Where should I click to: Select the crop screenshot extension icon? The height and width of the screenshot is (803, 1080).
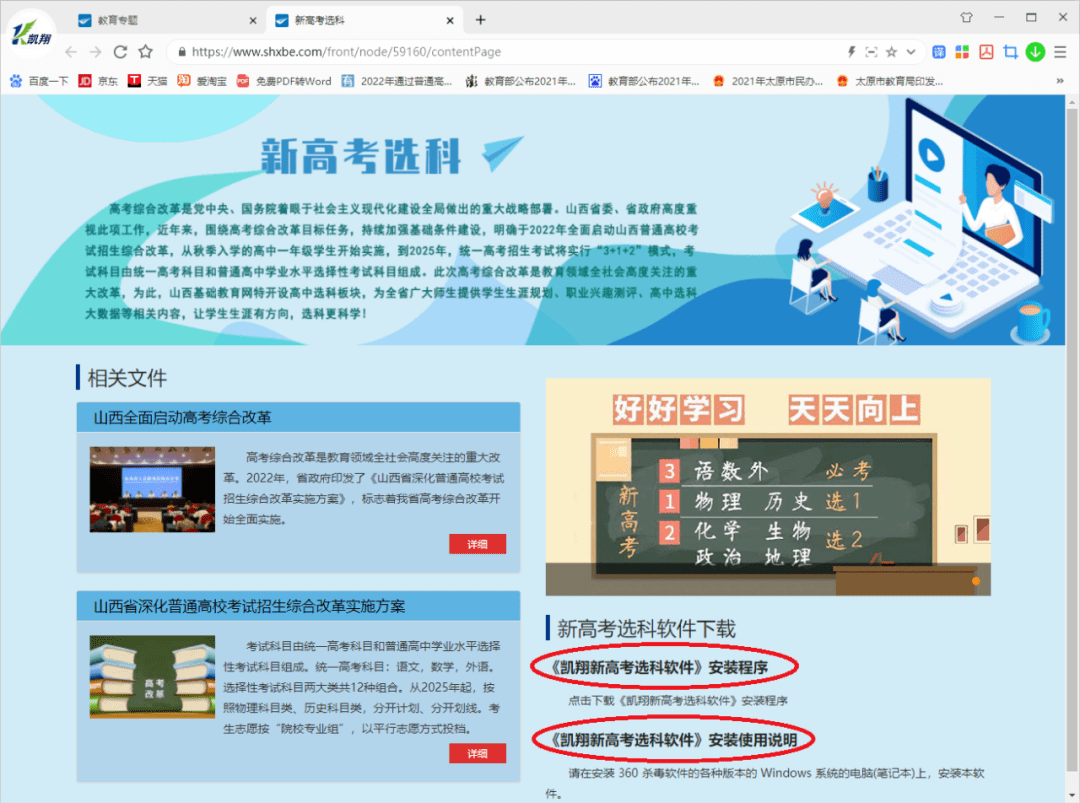pos(1012,51)
